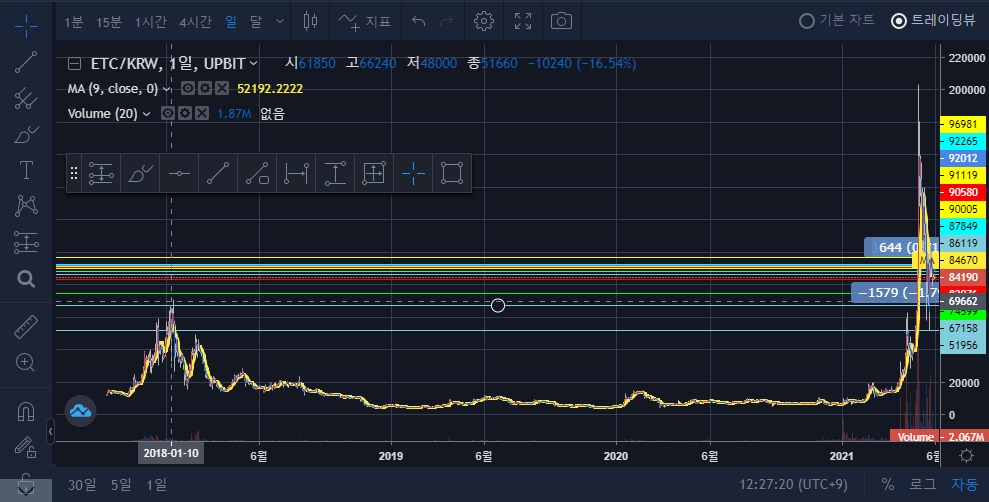Click the 12:27:20 (UTC+9) timezone
The image size is (989, 502).
tap(793, 484)
